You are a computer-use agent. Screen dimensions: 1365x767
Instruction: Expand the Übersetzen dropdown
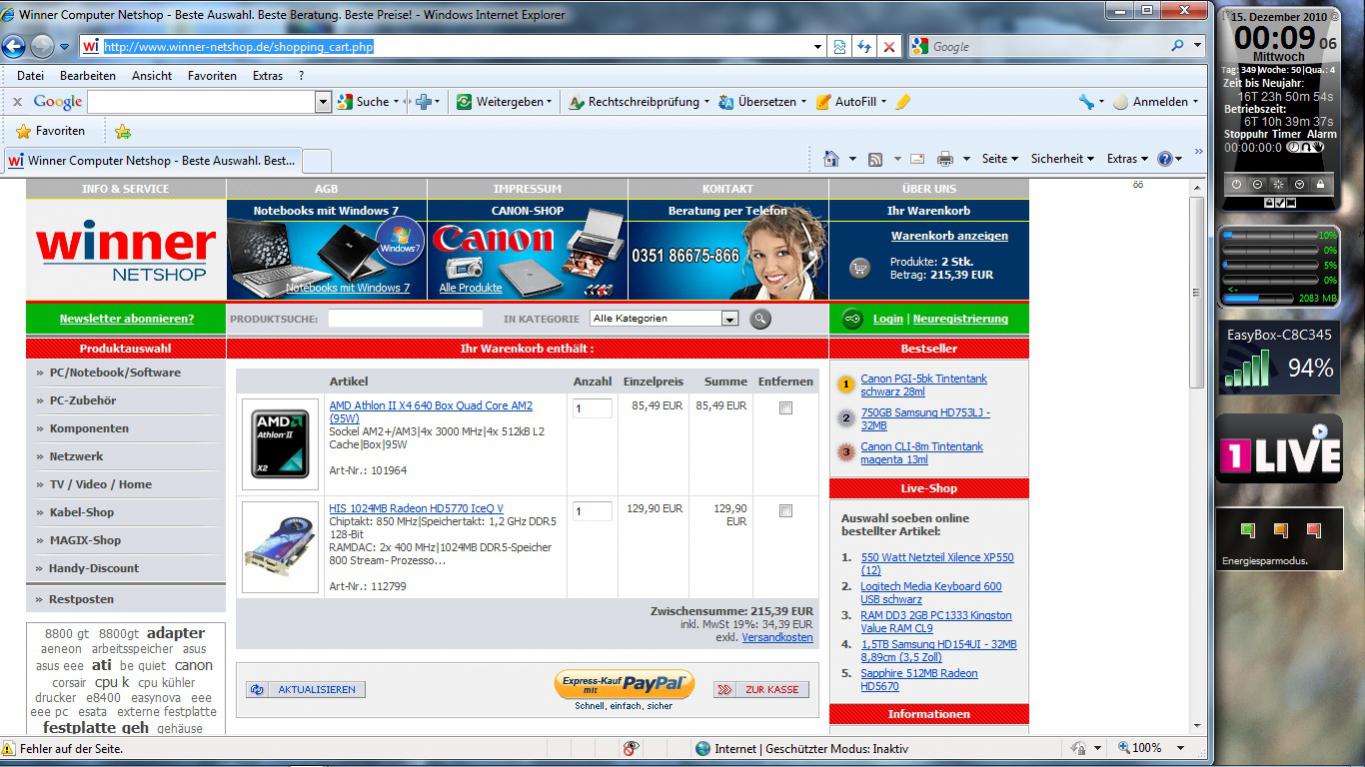pos(804,102)
